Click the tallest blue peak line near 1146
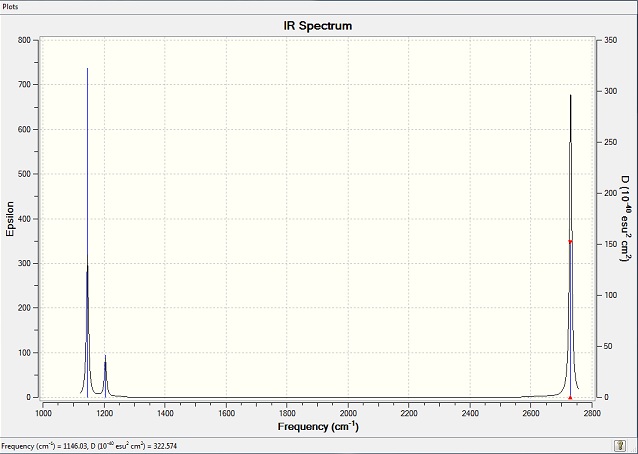Screen dimensions: 638x454 pos(87,232)
